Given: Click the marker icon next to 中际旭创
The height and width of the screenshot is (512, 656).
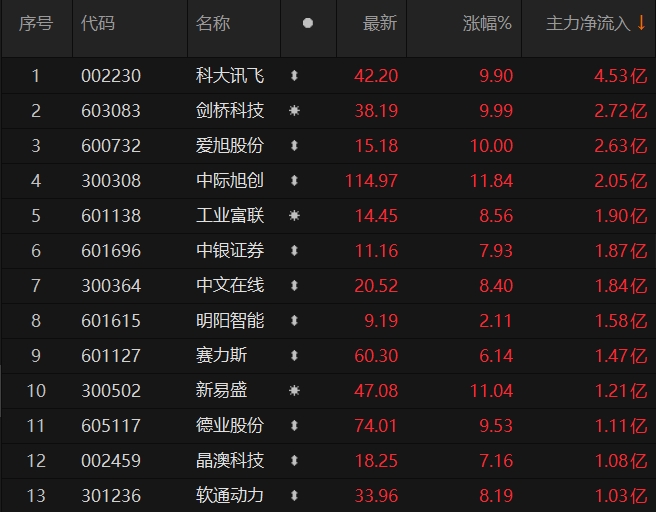Looking at the screenshot, I should (x=294, y=181).
